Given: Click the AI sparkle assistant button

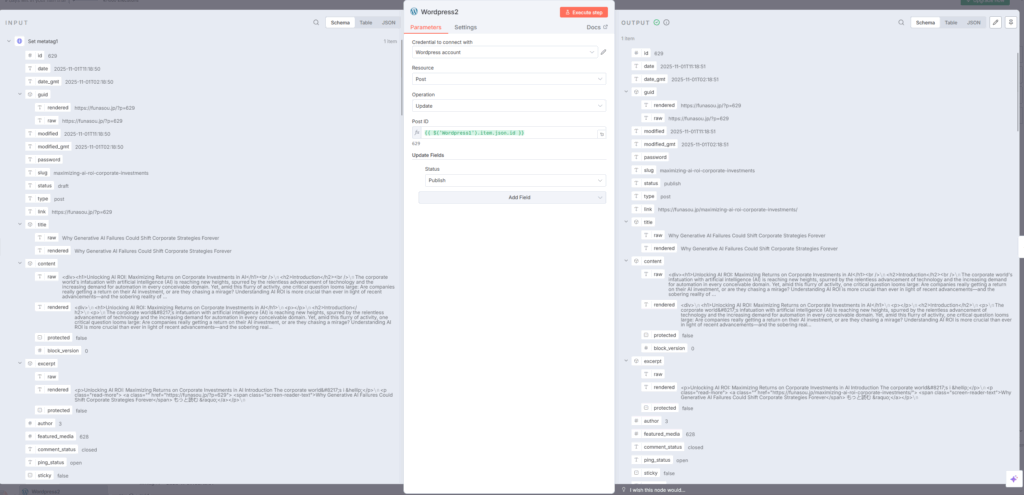Looking at the screenshot, I should pyautogui.click(x=1012, y=478).
